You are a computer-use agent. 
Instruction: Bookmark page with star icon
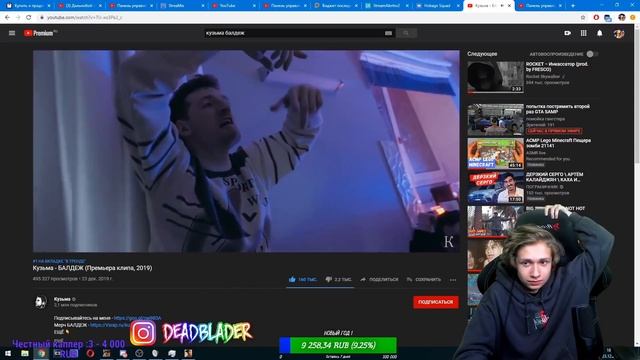coord(583,18)
